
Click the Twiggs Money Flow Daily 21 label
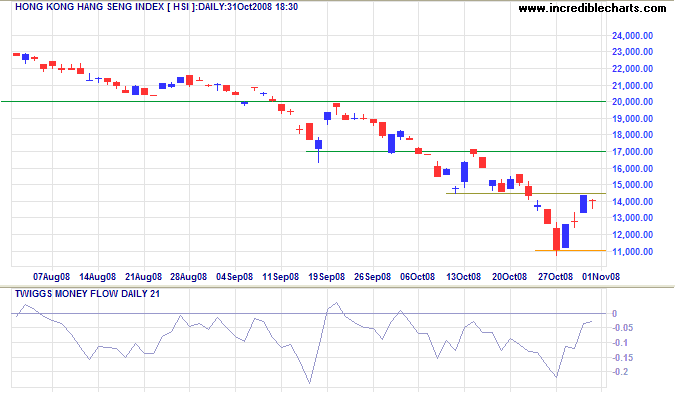click(87, 294)
